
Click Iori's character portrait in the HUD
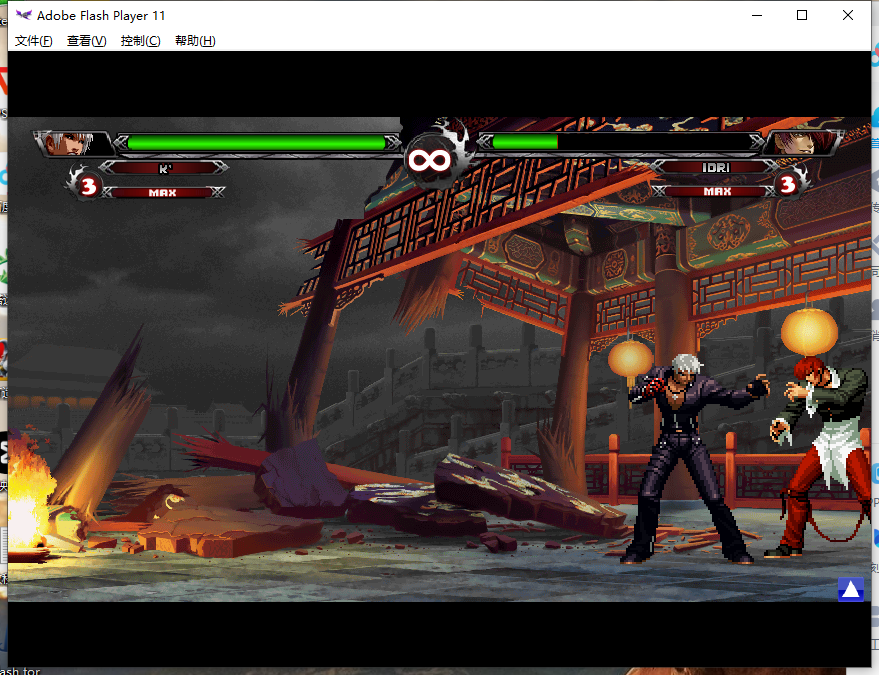[x=800, y=143]
